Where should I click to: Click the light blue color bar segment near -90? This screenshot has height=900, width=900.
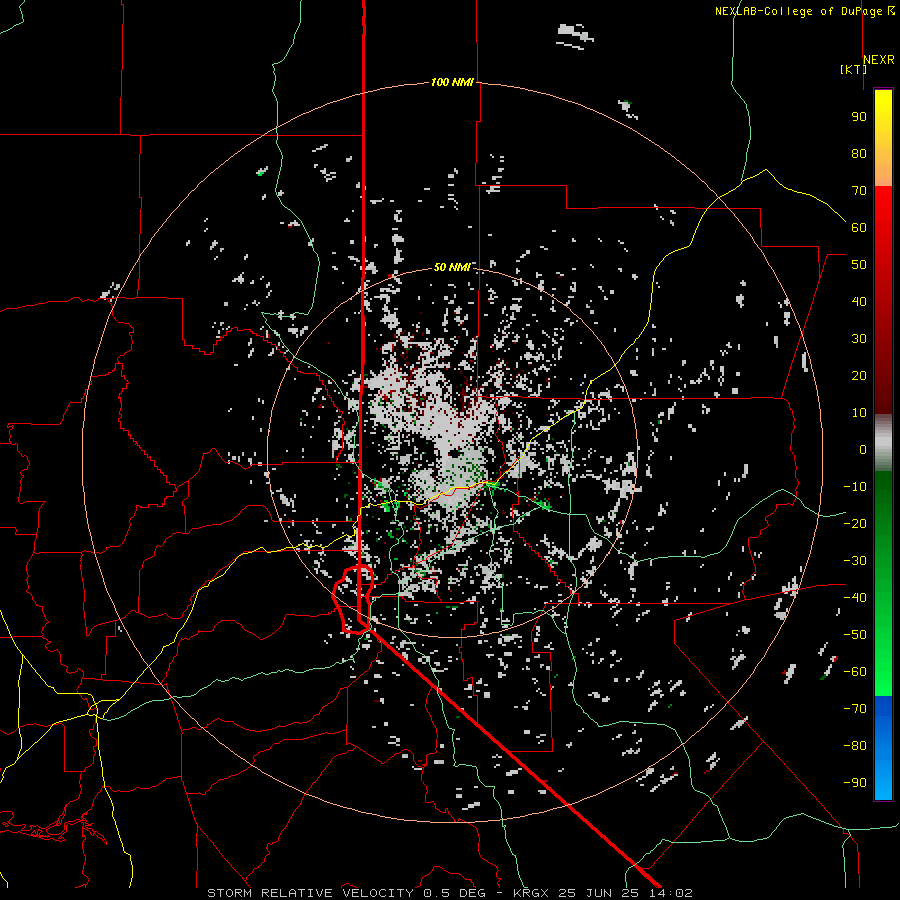click(x=883, y=778)
